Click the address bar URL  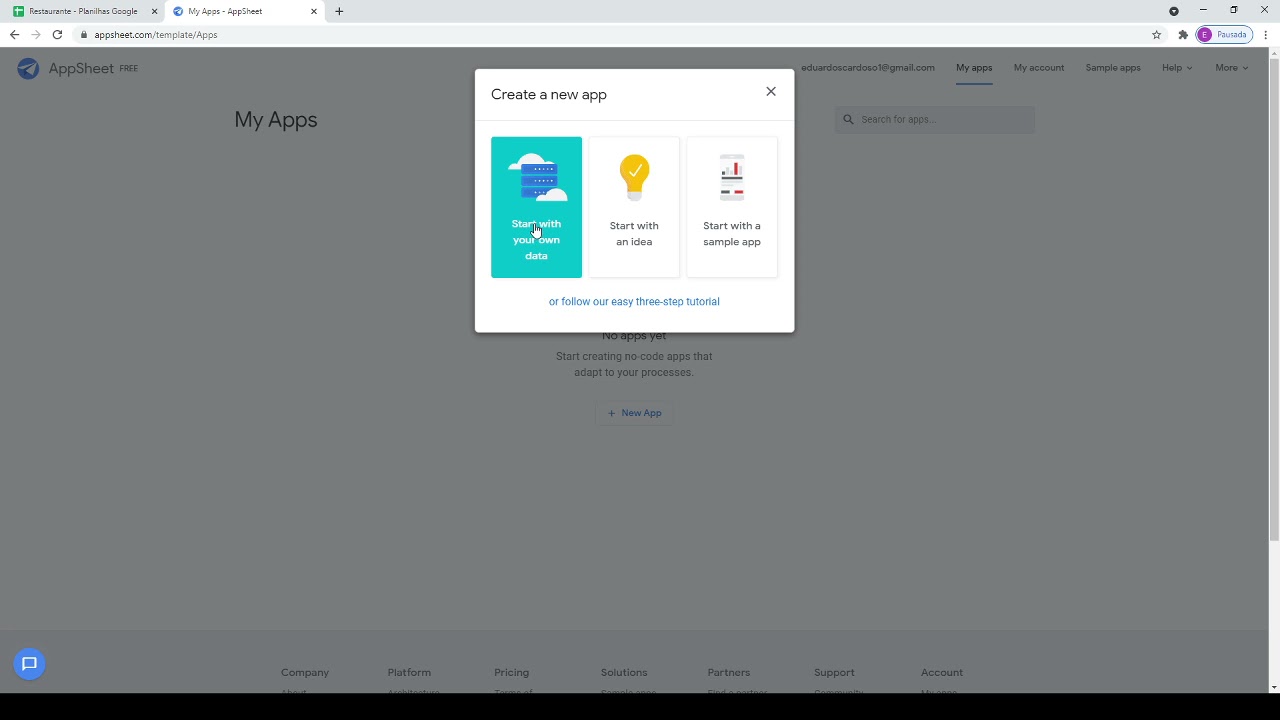coord(156,35)
